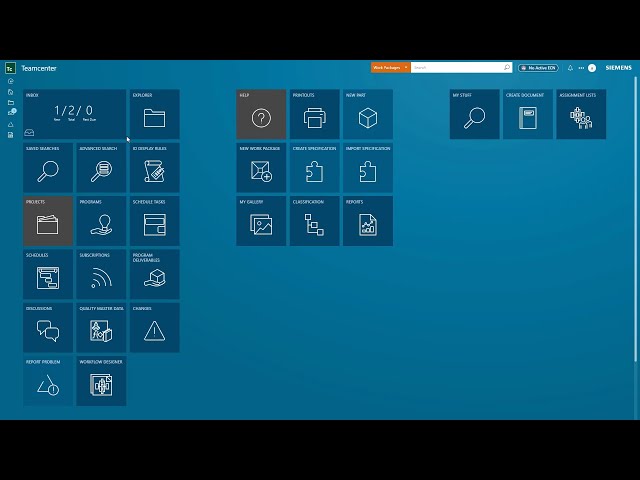
Task: Open the notifications bell
Action: point(570,68)
